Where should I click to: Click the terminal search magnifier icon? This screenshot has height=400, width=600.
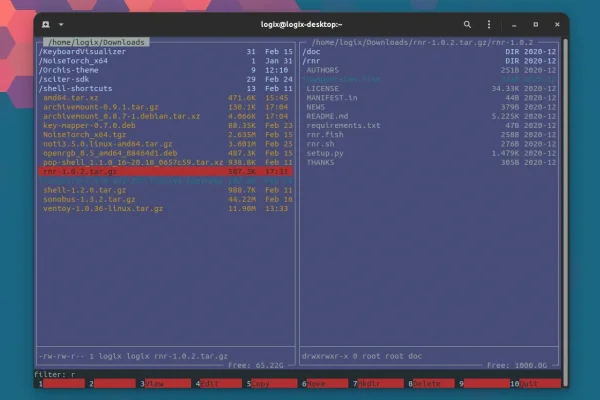coord(467,24)
